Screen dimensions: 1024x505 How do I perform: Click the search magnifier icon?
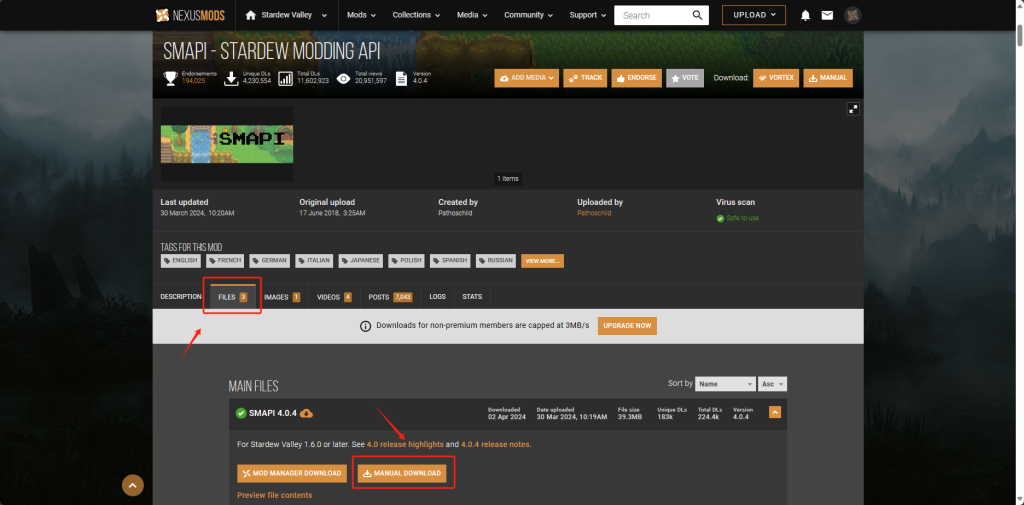click(697, 15)
